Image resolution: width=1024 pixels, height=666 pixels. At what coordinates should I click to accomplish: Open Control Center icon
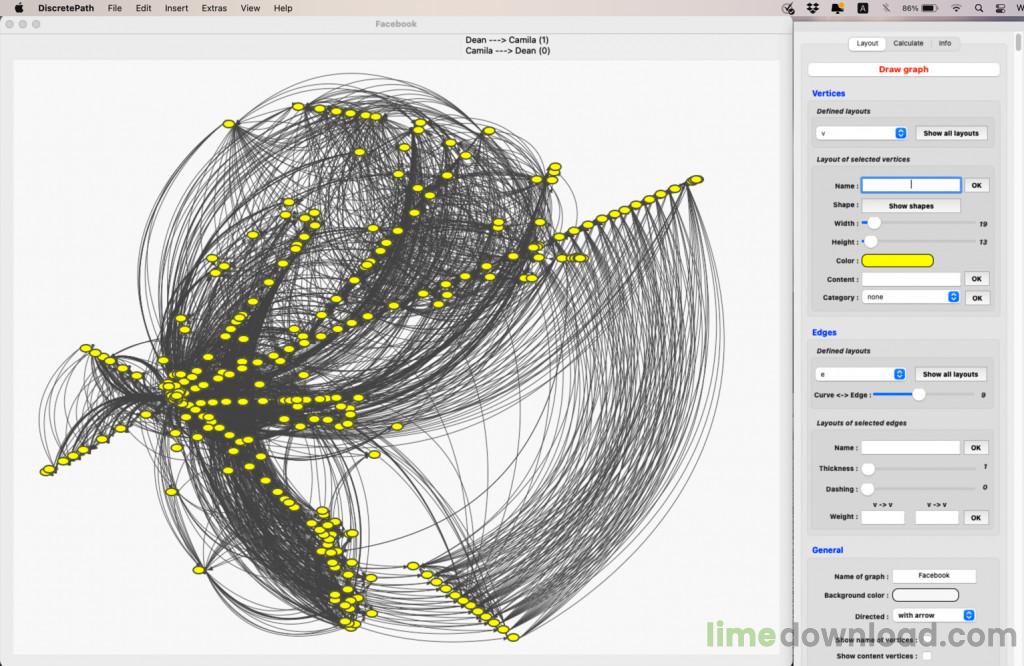tap(1000, 8)
